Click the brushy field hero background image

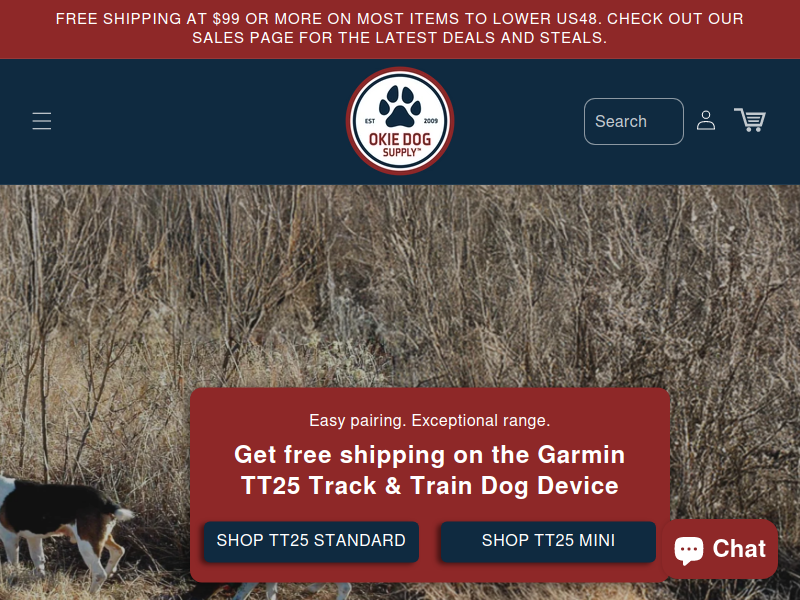400,286
